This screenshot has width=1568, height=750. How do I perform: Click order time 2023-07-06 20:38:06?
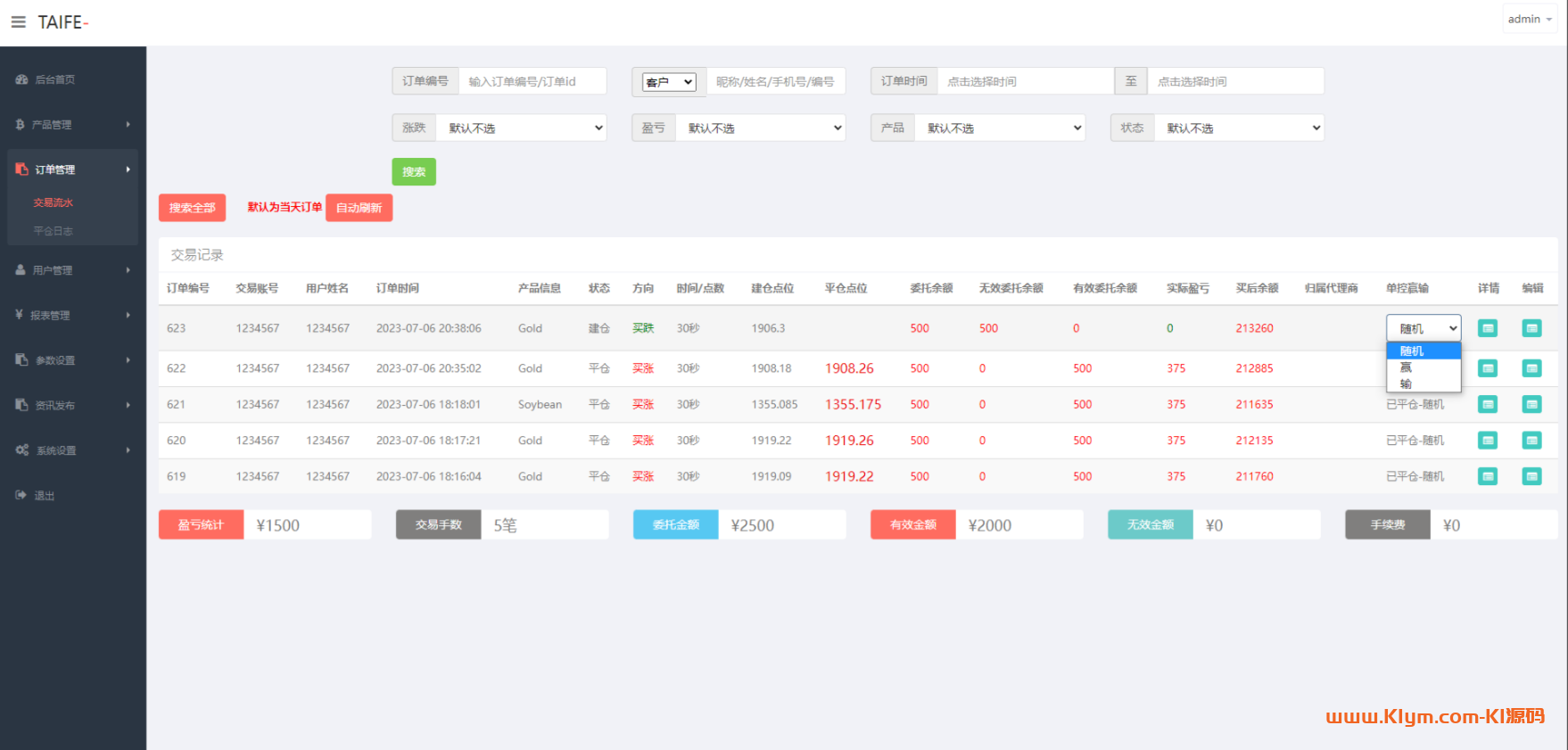point(429,328)
